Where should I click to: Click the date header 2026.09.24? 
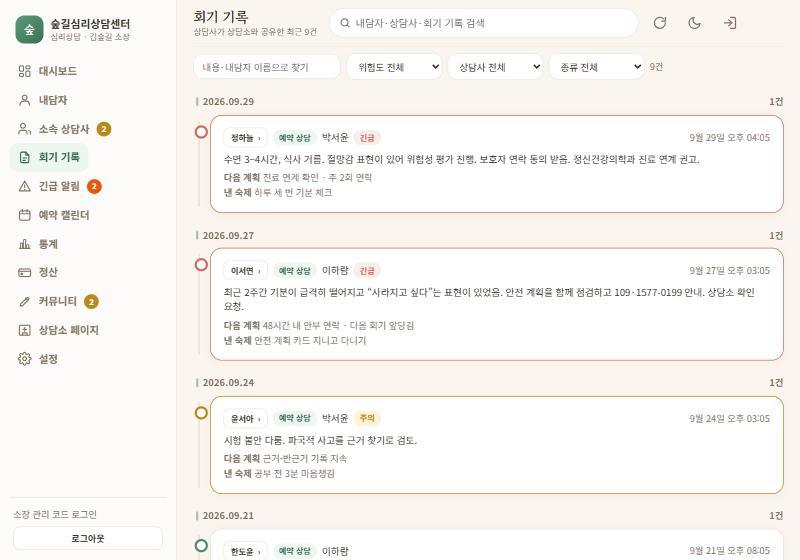(228, 383)
